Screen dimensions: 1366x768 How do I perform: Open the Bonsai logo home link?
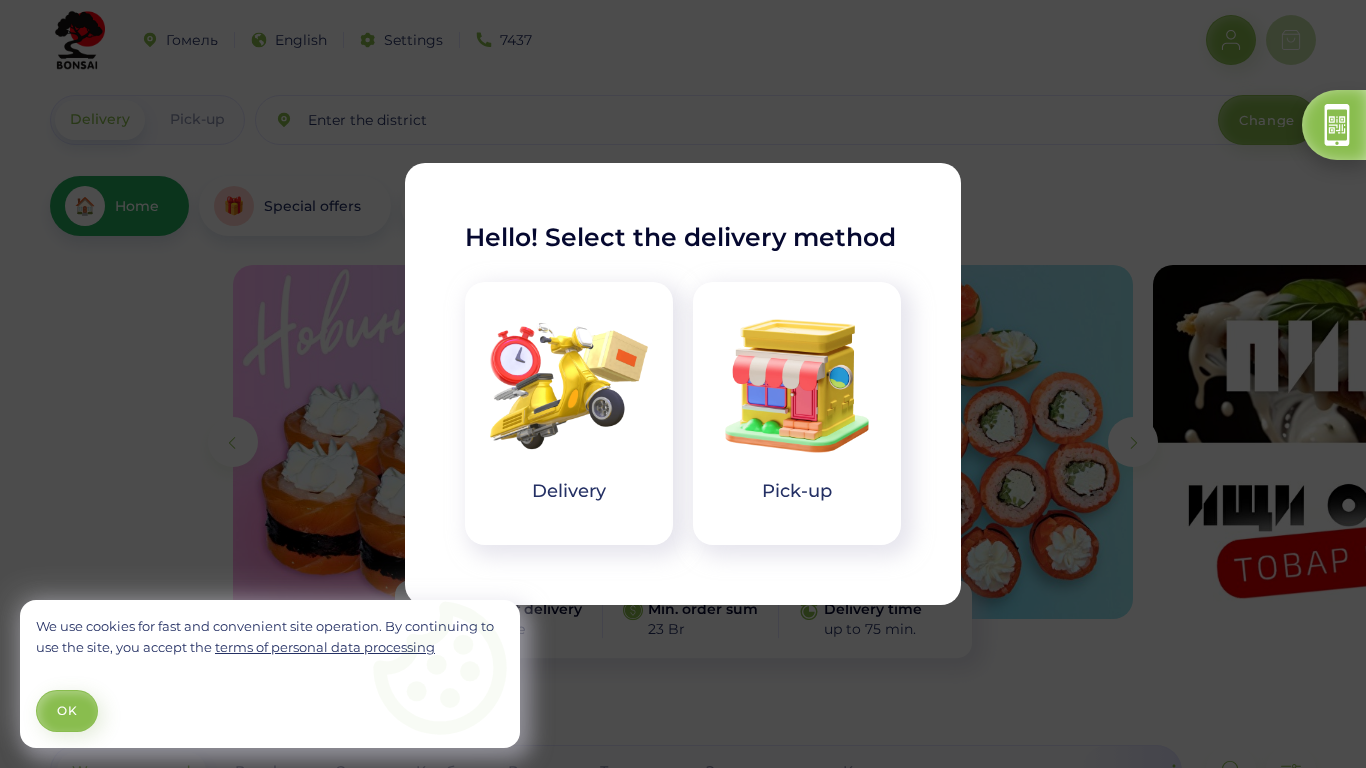79,40
